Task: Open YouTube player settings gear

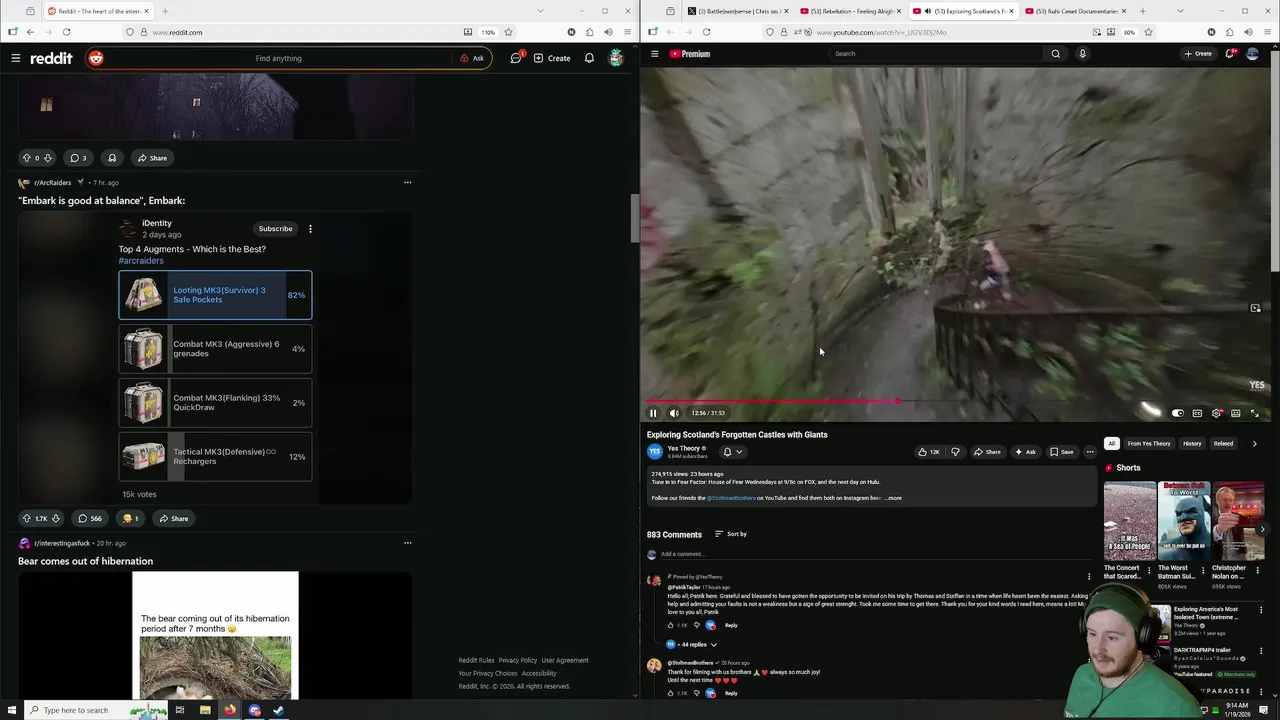Action: pyautogui.click(x=1216, y=413)
